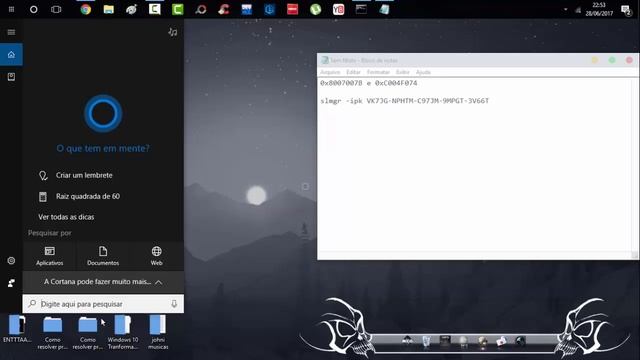Expand A Cortana pode fazer muito mais
Screen dimensions: 640x360
(103, 282)
